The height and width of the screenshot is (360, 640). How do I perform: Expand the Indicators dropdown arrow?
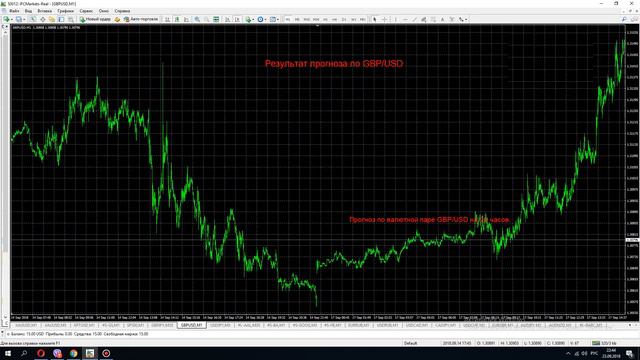[253, 19]
